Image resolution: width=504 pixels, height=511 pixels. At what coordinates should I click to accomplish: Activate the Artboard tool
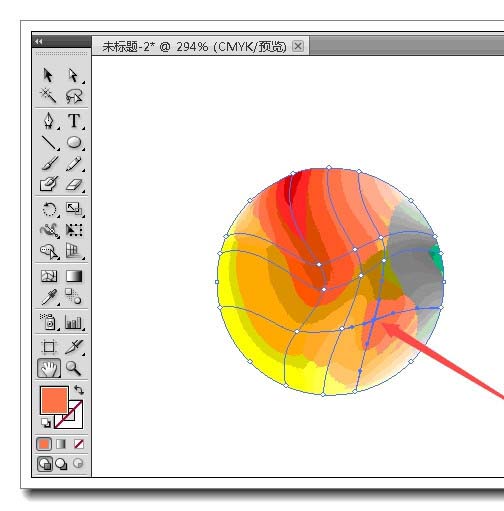point(49,347)
